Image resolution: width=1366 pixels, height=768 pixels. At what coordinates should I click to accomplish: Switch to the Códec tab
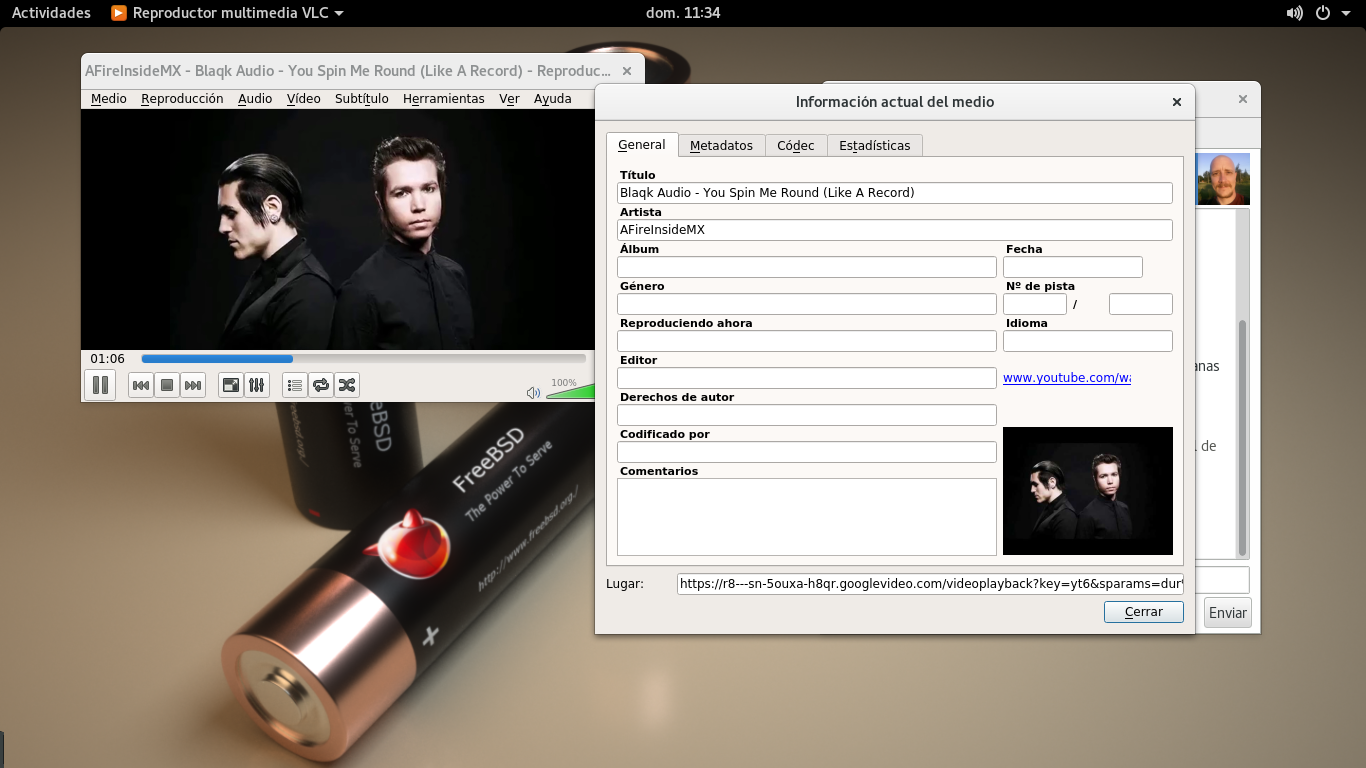pyautogui.click(x=796, y=146)
